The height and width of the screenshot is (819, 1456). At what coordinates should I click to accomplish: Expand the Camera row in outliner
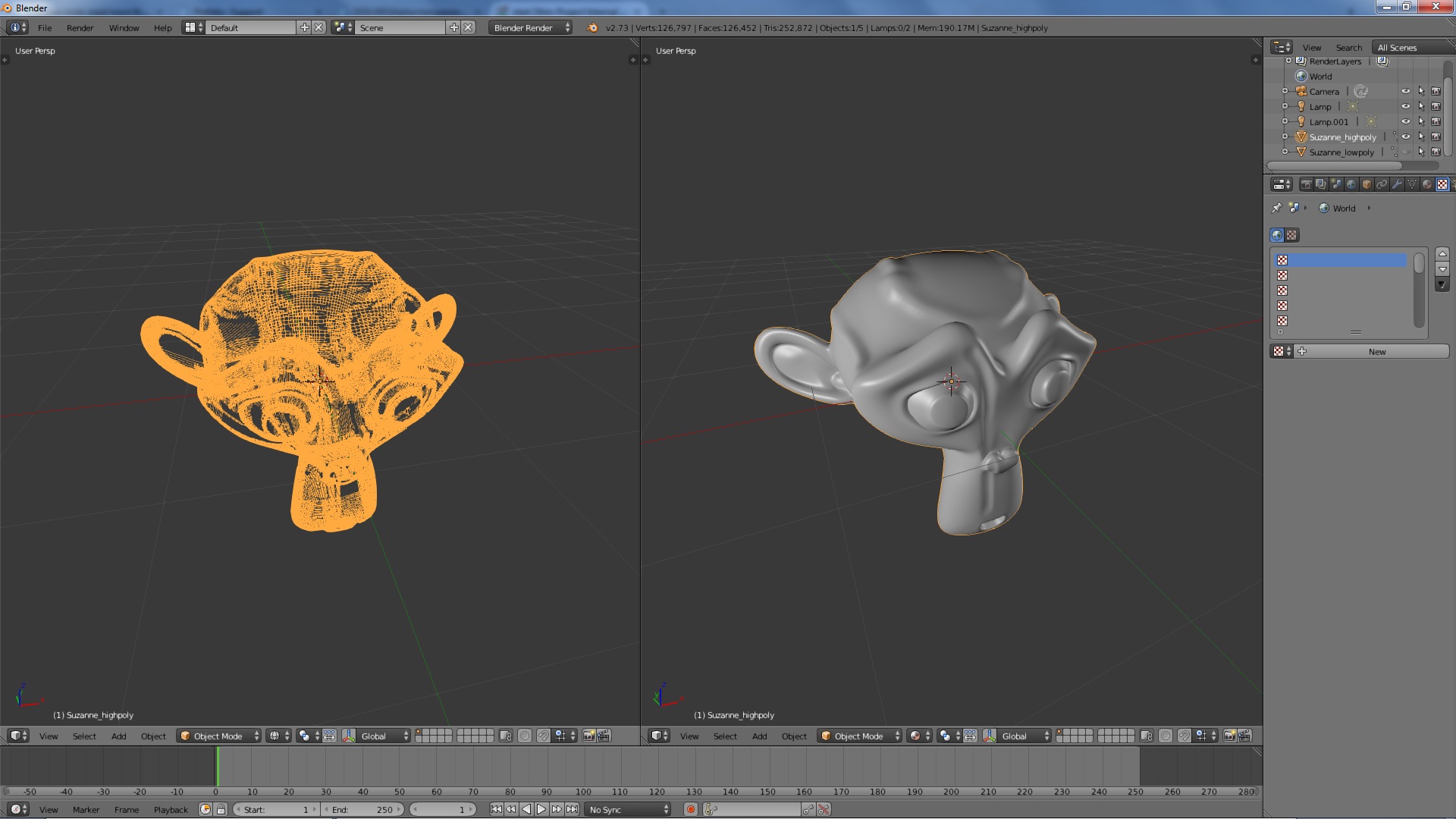coord(1285,91)
